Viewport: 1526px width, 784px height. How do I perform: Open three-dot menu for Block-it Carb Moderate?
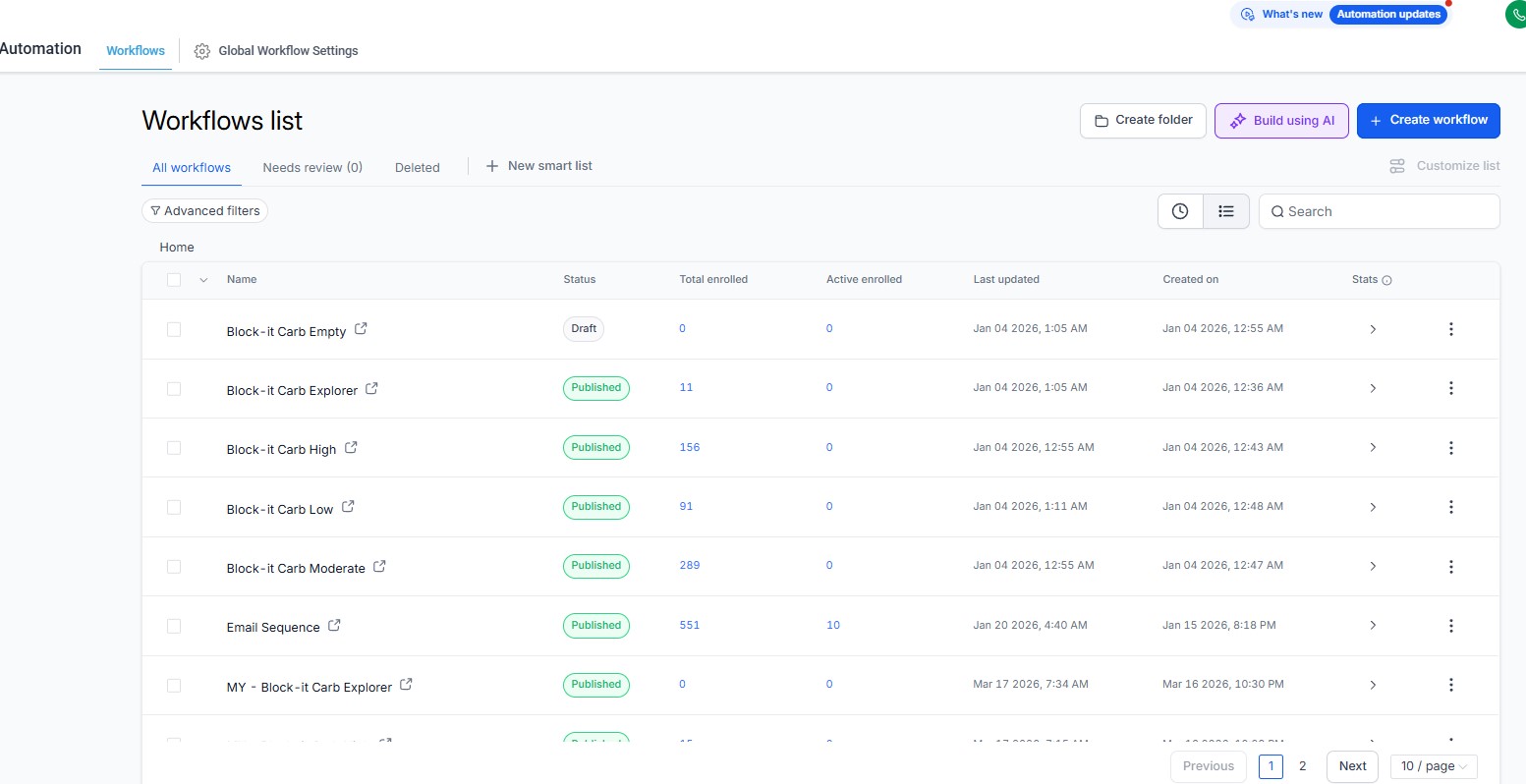1451,566
